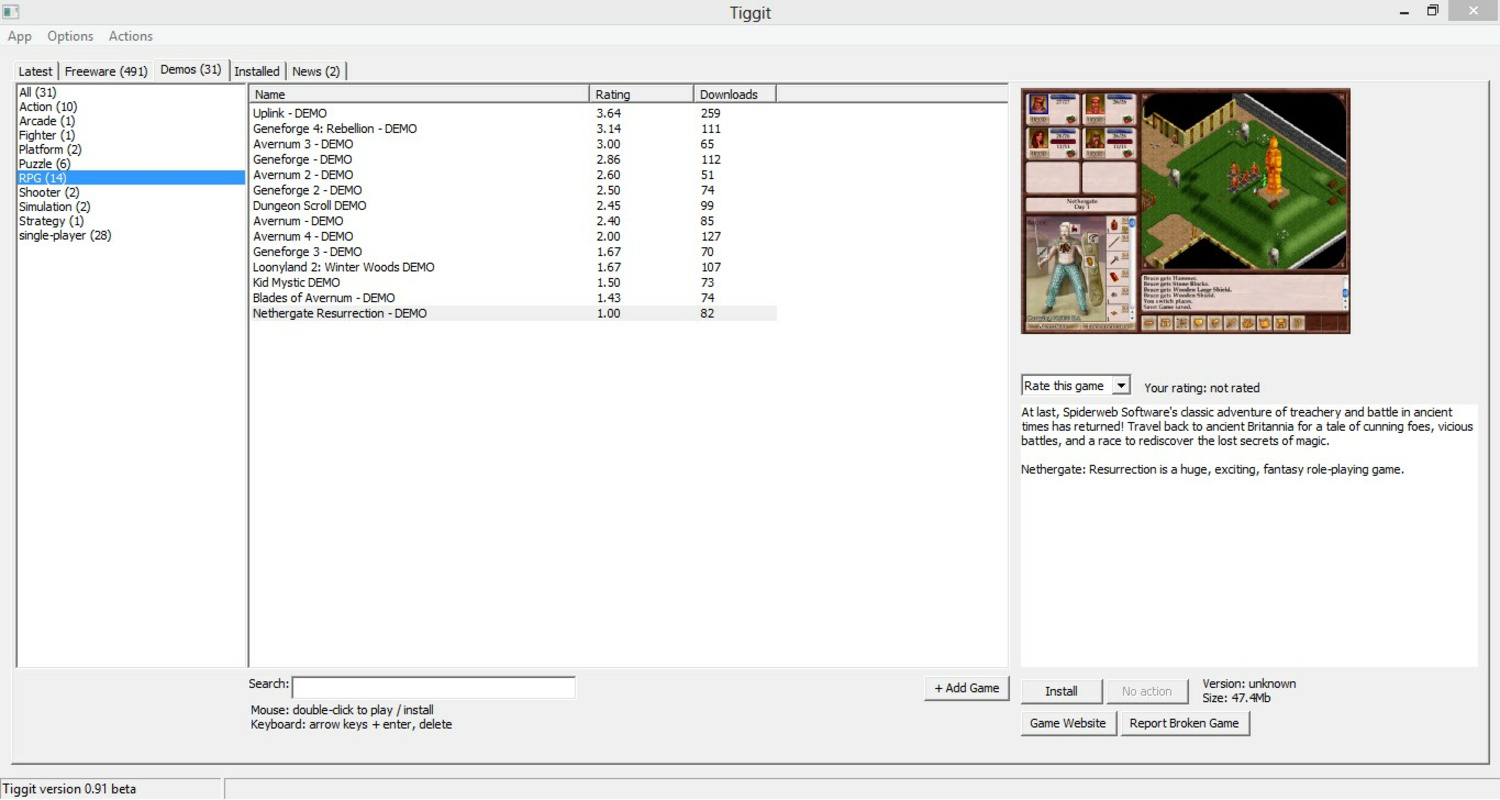Select Geneforge 4: Rebellion - DEMO row

513,128
